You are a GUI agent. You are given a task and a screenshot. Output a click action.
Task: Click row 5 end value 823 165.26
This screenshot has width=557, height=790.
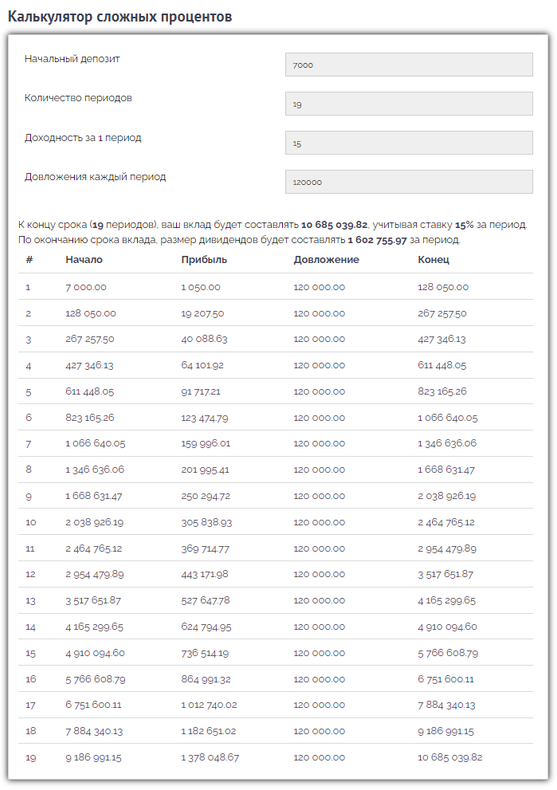[442, 391]
